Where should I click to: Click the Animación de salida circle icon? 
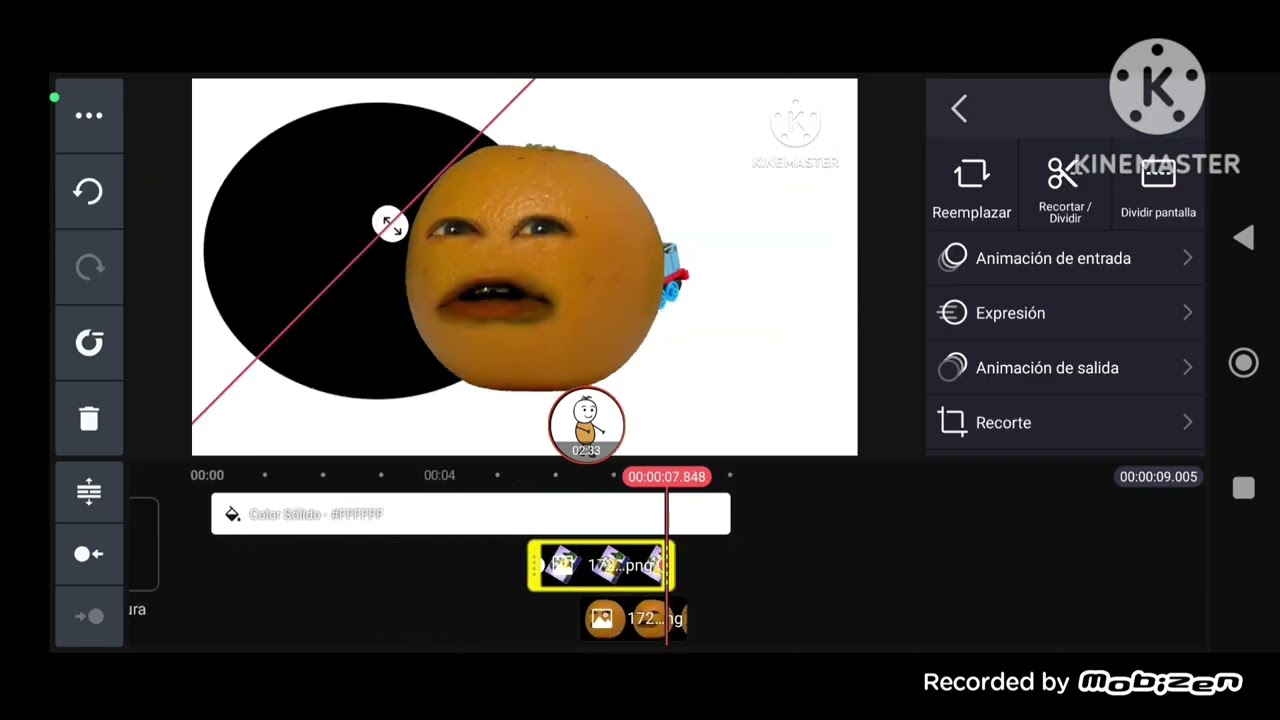952,368
